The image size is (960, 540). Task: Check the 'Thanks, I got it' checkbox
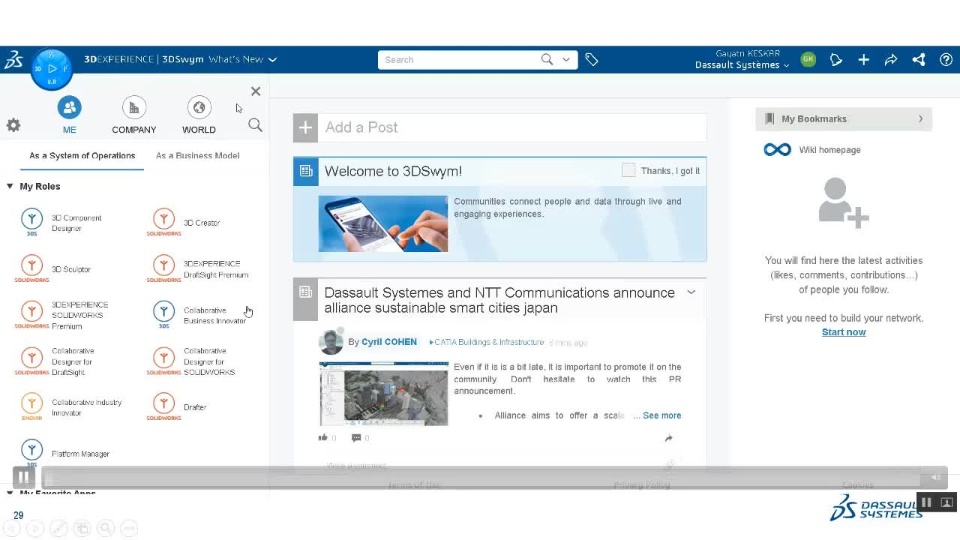628,170
